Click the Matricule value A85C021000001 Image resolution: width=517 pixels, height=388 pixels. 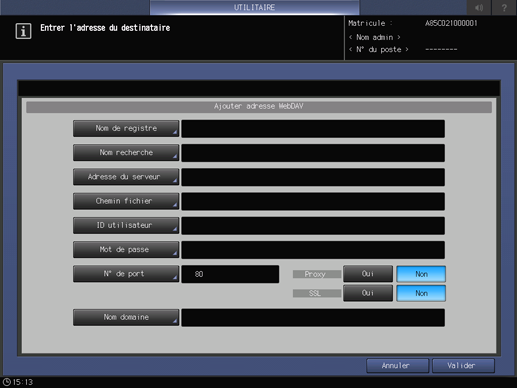(x=451, y=23)
